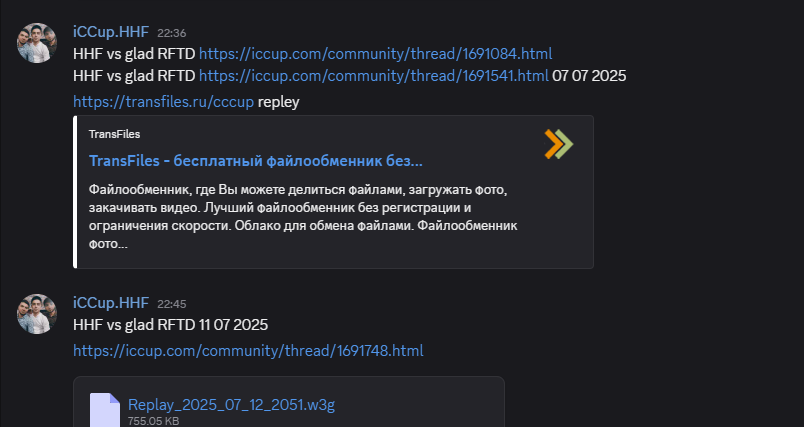
Task: Click the embed description text about Файлообменник
Action: pyautogui.click(x=303, y=217)
